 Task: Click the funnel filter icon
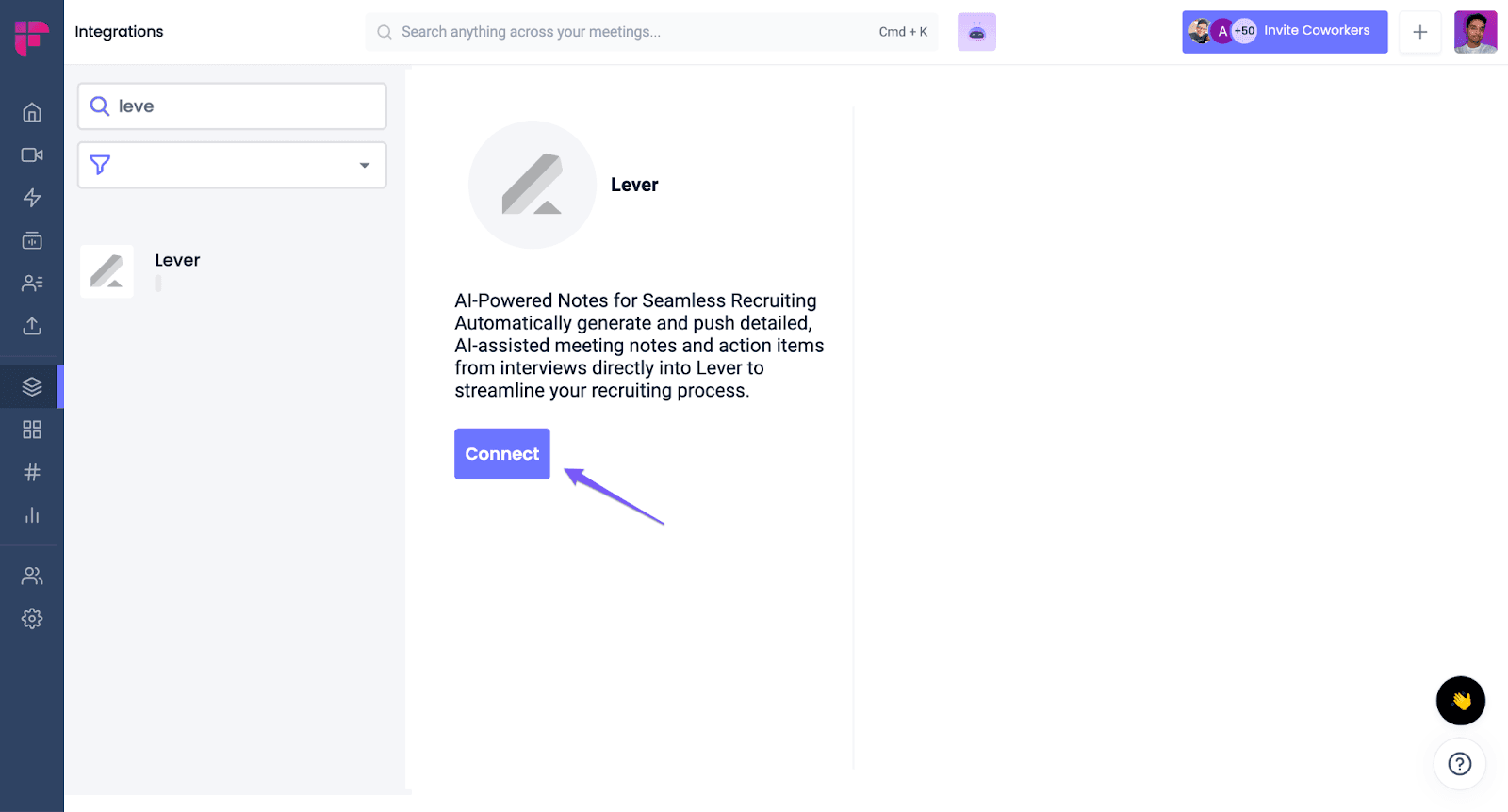pos(100,165)
